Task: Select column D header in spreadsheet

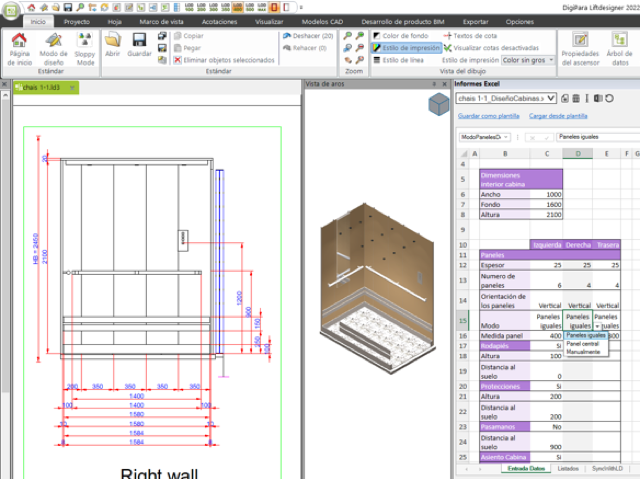Action: click(x=578, y=154)
